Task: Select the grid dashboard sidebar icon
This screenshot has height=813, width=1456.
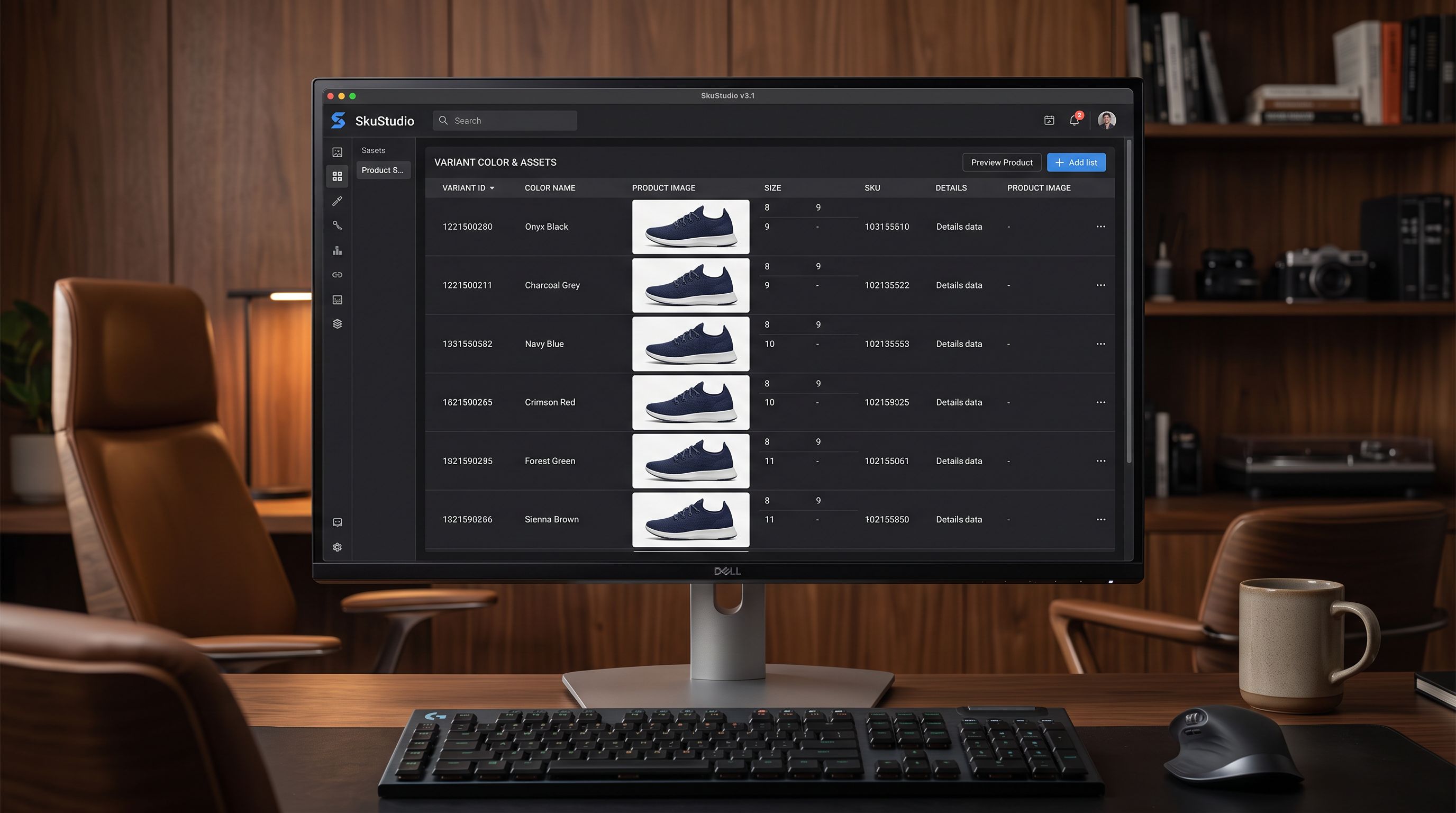Action: pyautogui.click(x=338, y=176)
